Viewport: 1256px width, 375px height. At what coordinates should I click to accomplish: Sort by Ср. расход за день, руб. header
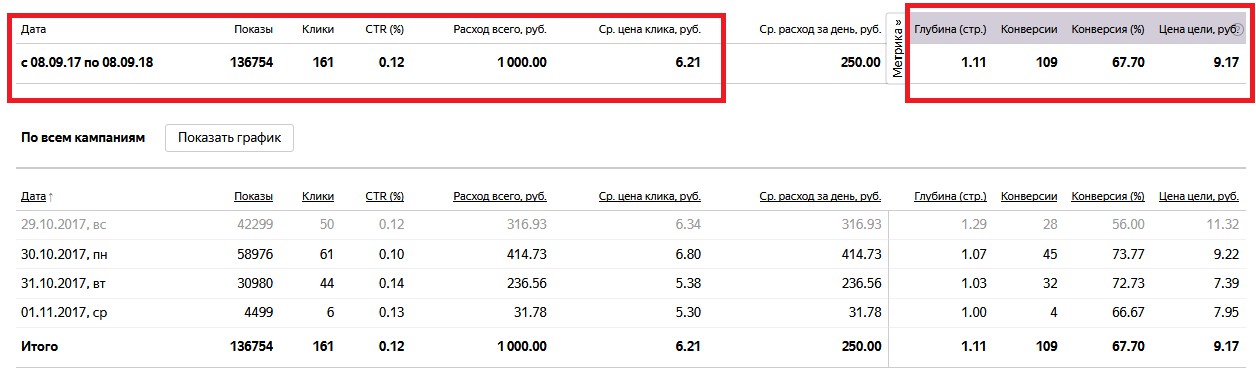pos(821,196)
